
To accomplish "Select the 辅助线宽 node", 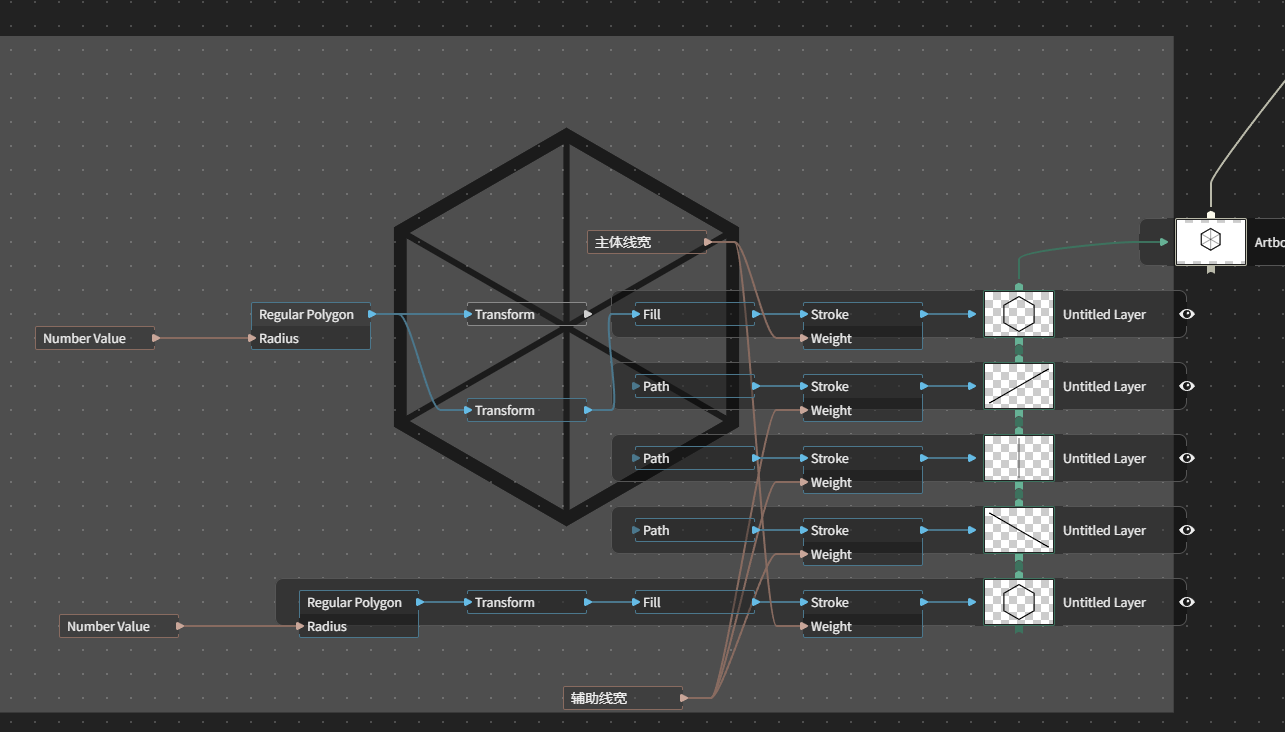I will pyautogui.click(x=623, y=698).
